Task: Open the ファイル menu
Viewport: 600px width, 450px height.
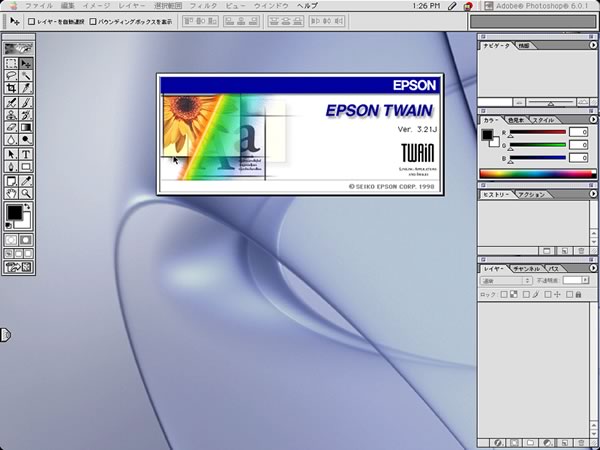Action: (x=39, y=6)
